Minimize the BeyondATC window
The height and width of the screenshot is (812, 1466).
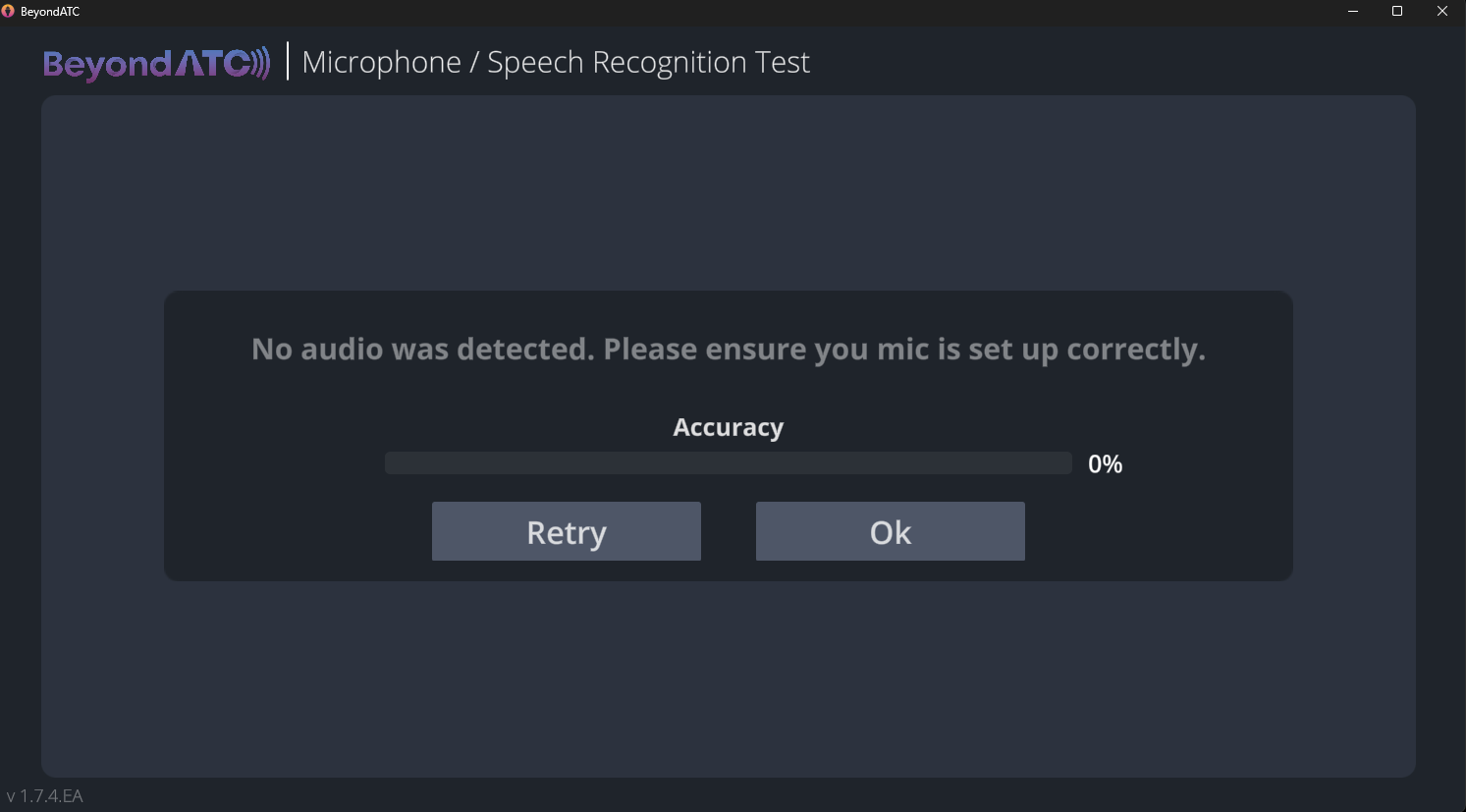[1353, 11]
